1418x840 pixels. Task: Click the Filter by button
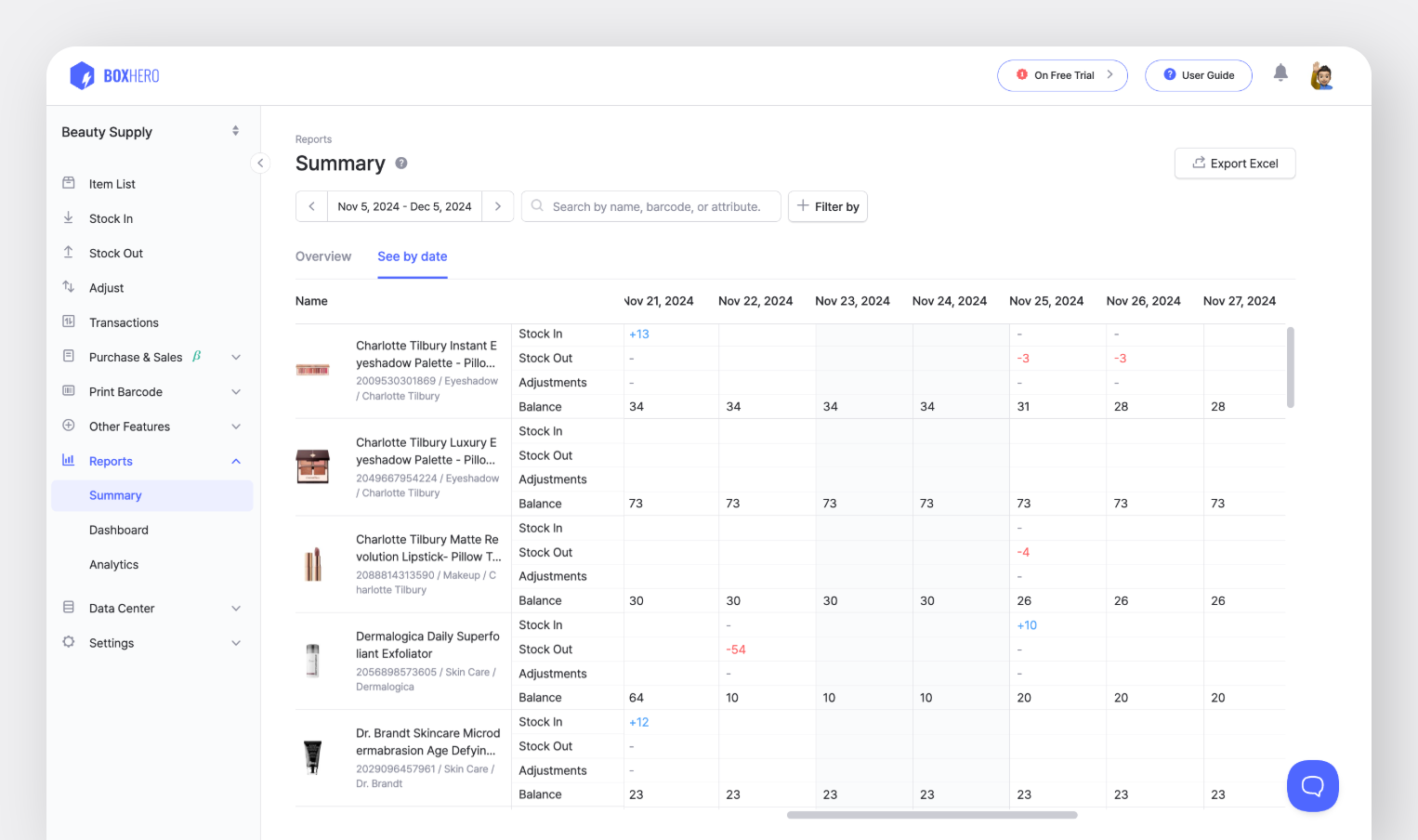click(828, 206)
